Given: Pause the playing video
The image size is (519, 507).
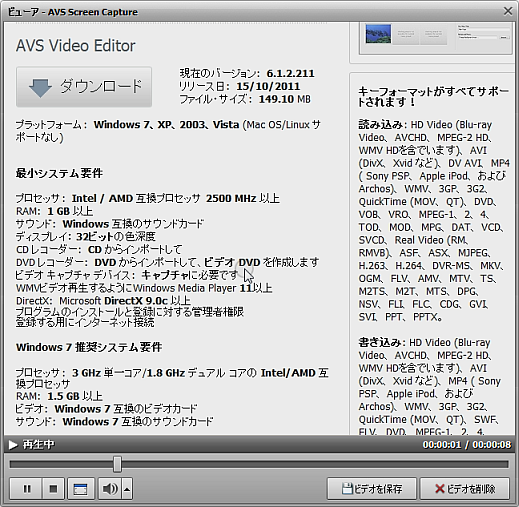Looking at the screenshot, I should point(26,489).
